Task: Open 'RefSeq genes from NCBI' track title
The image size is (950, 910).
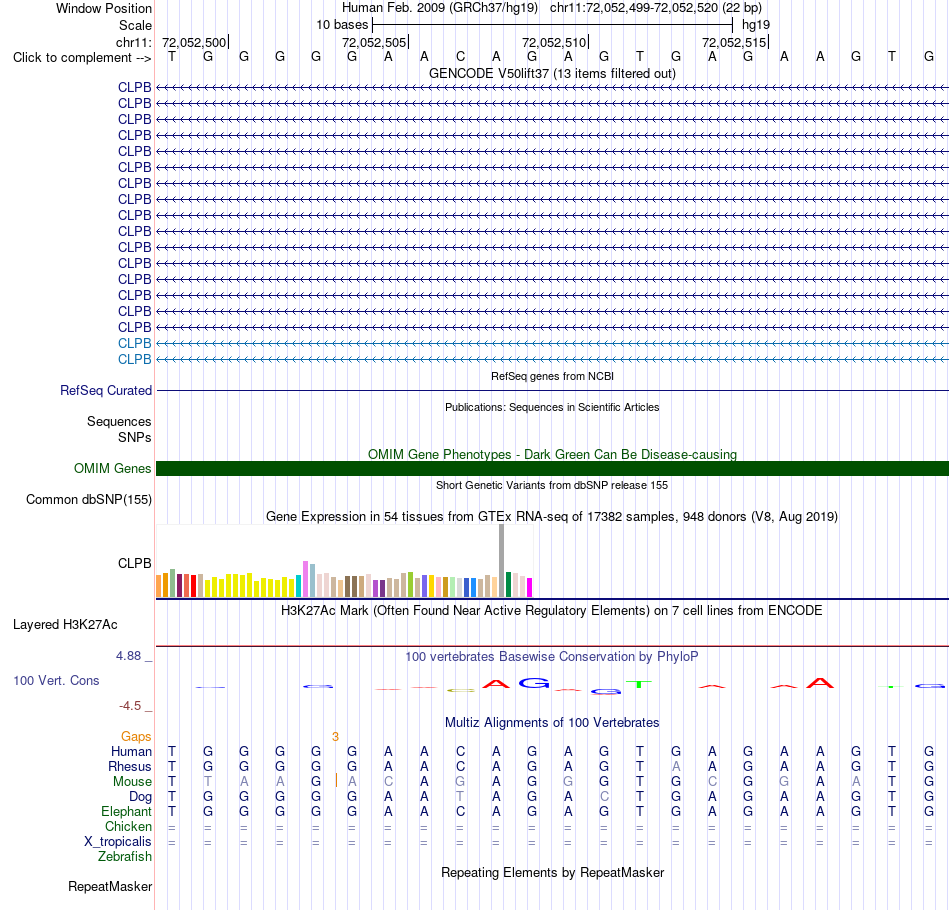Action: point(552,376)
